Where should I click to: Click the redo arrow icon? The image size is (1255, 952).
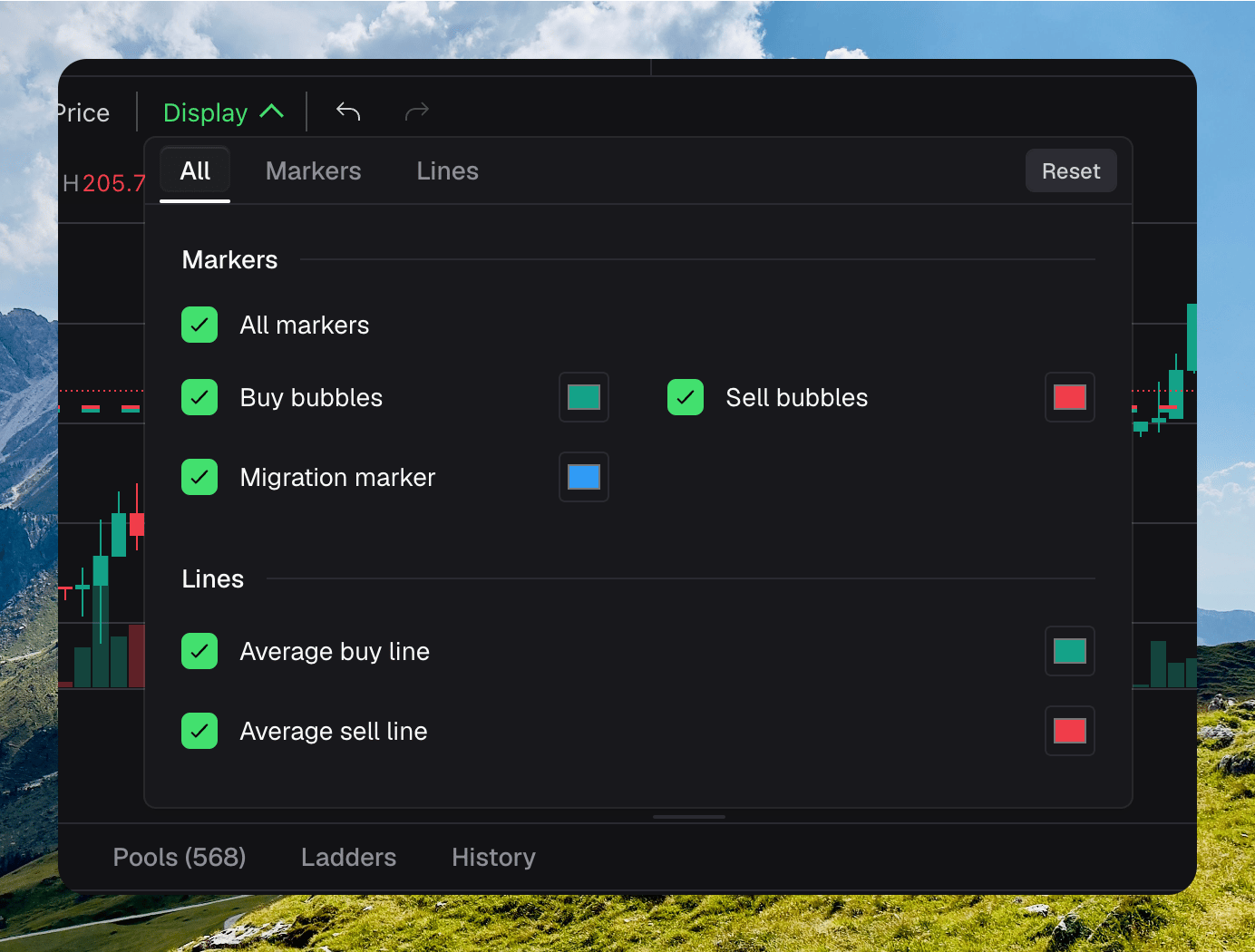pyautogui.click(x=417, y=112)
